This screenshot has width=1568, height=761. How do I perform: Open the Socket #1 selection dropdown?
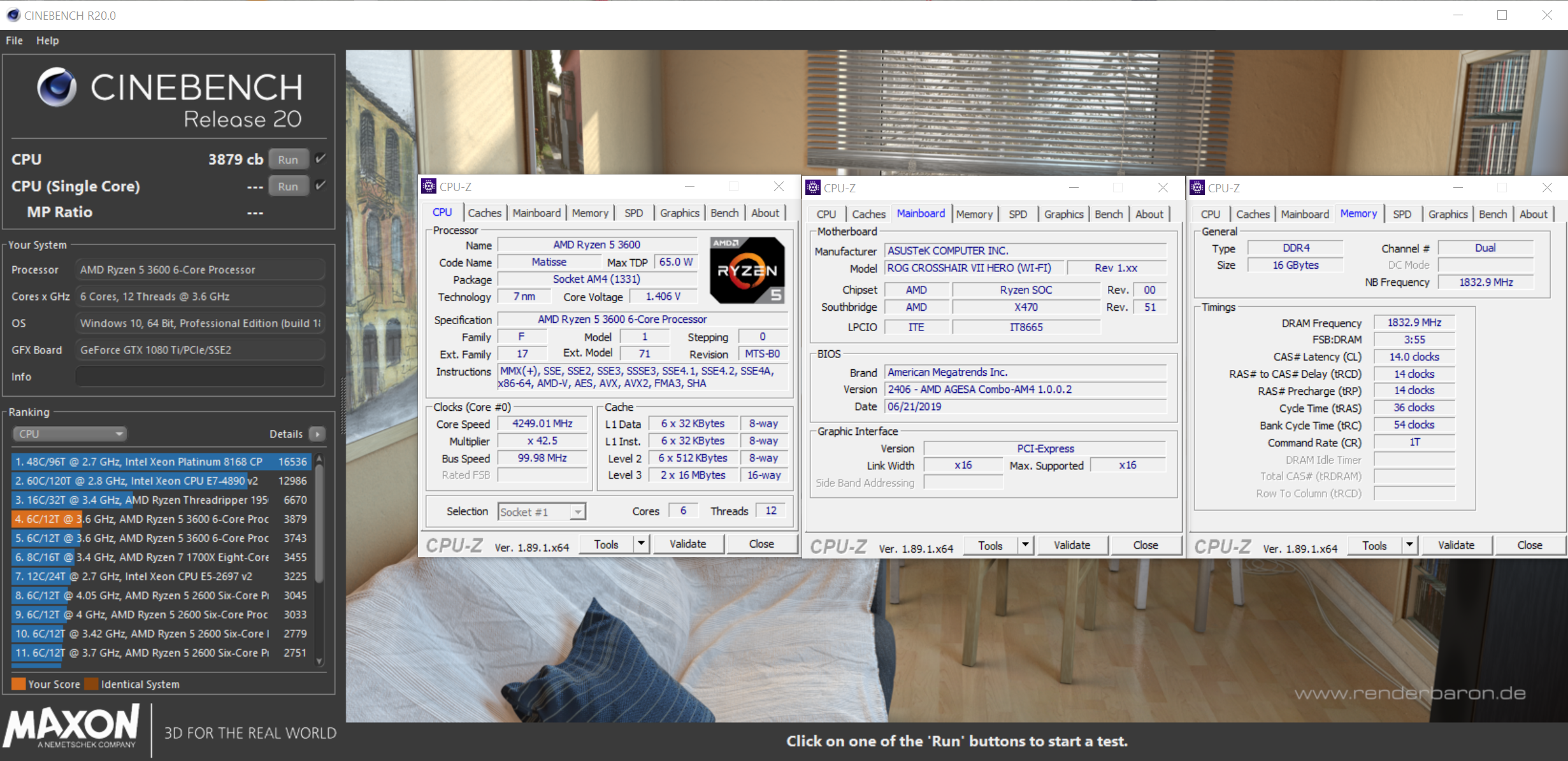click(577, 512)
